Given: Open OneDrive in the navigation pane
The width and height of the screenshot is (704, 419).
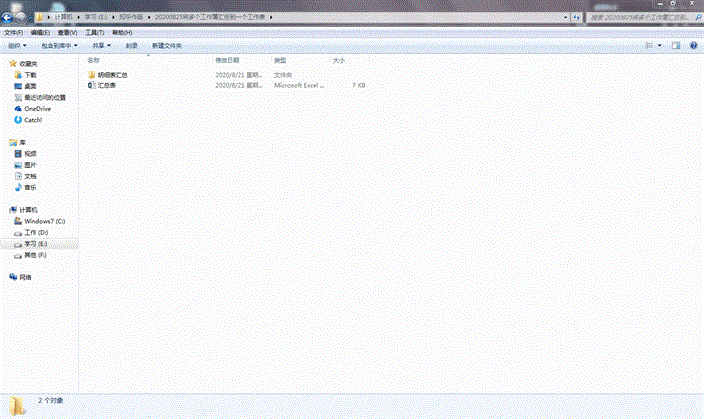Looking at the screenshot, I should click(x=37, y=109).
